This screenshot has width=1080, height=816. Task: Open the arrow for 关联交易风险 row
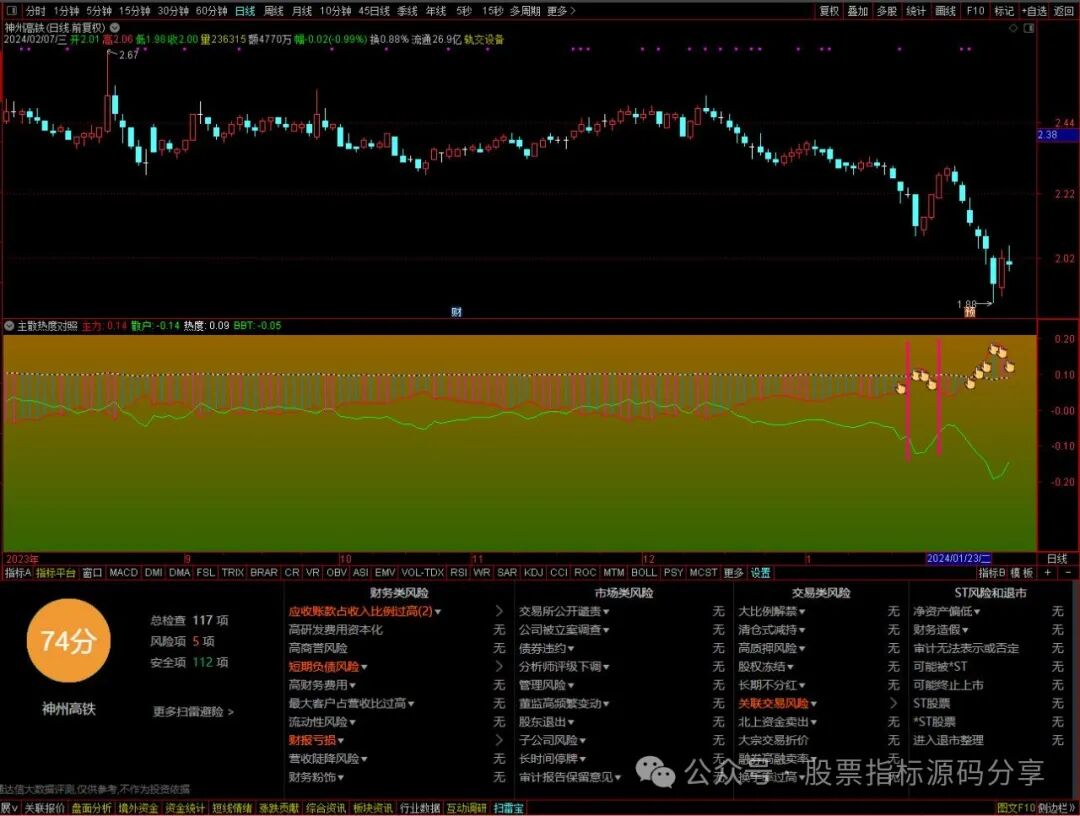[893, 703]
